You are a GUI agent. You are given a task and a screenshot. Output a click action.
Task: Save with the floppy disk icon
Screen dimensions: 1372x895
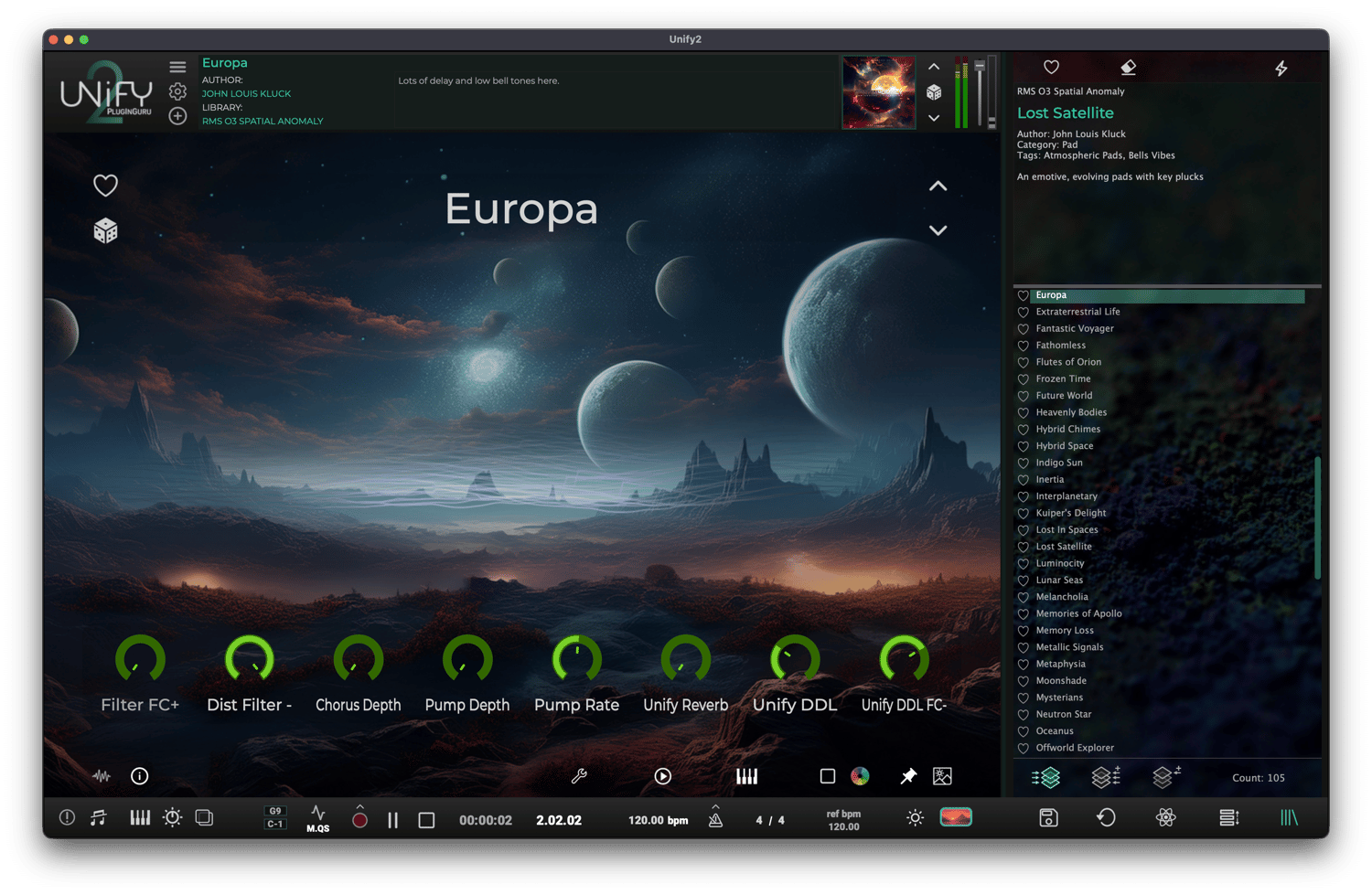click(1049, 818)
